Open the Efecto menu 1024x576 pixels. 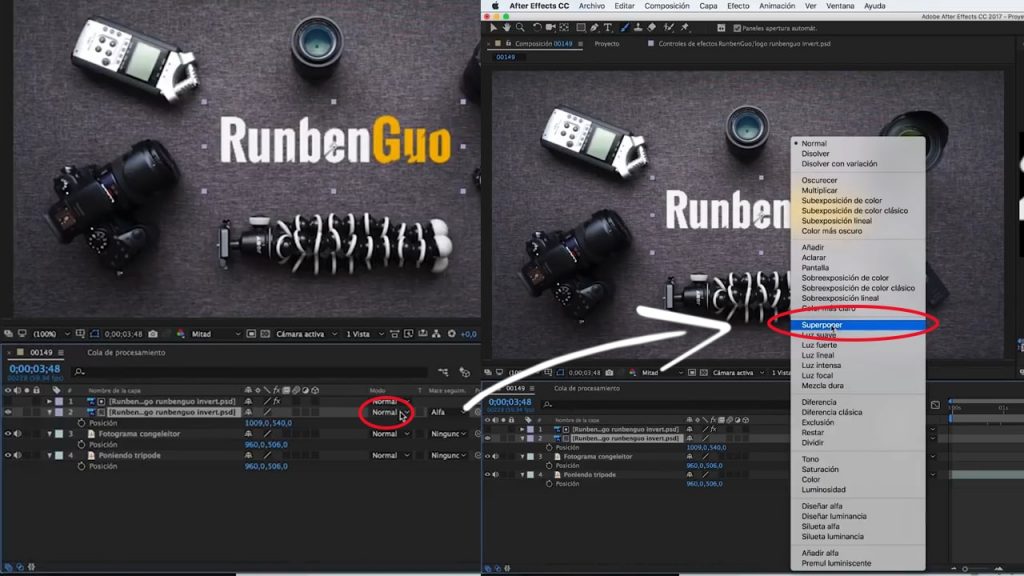tap(738, 6)
